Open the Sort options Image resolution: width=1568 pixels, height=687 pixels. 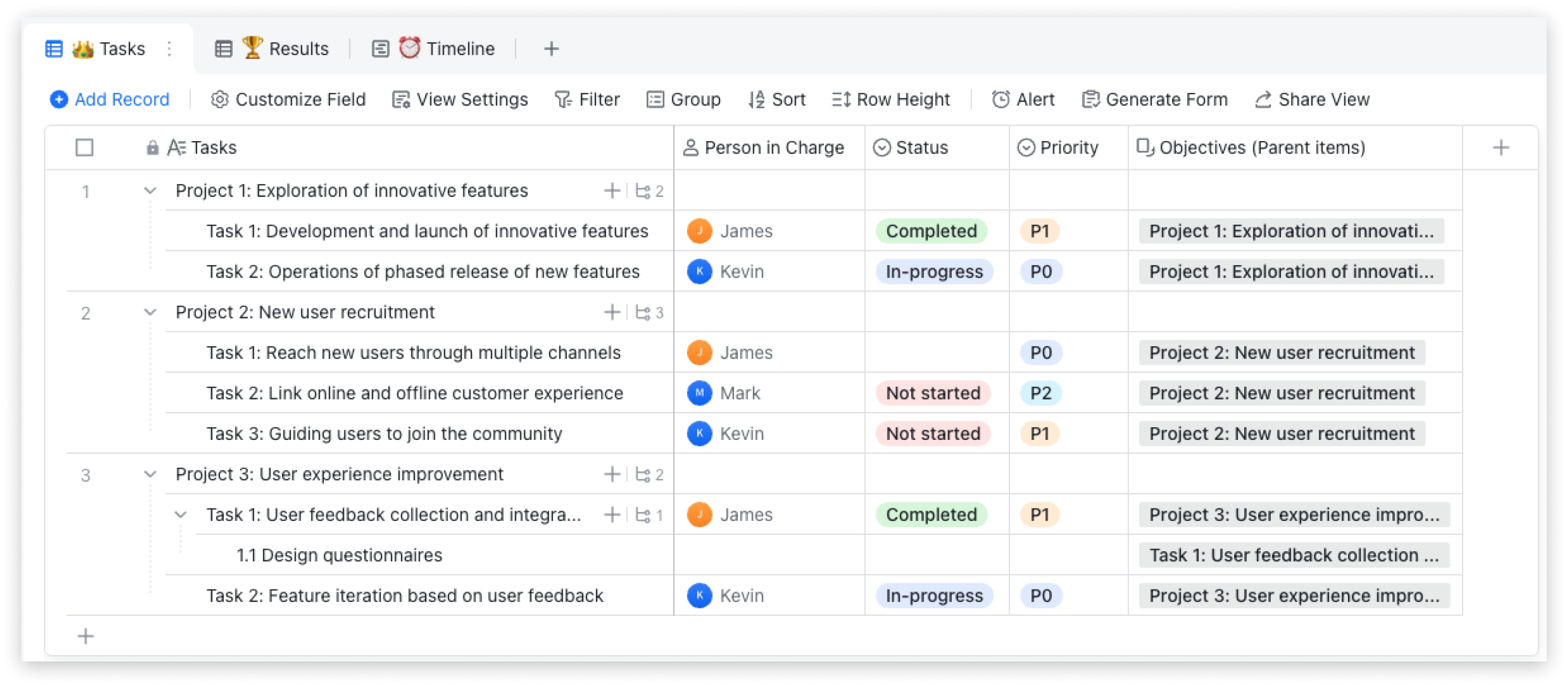point(777,99)
